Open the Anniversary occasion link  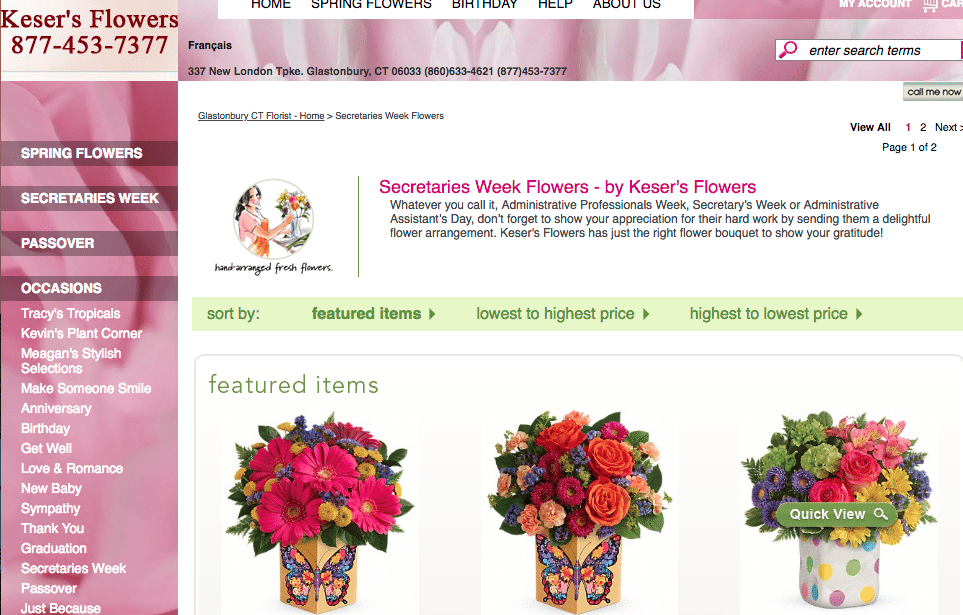[x=56, y=409]
